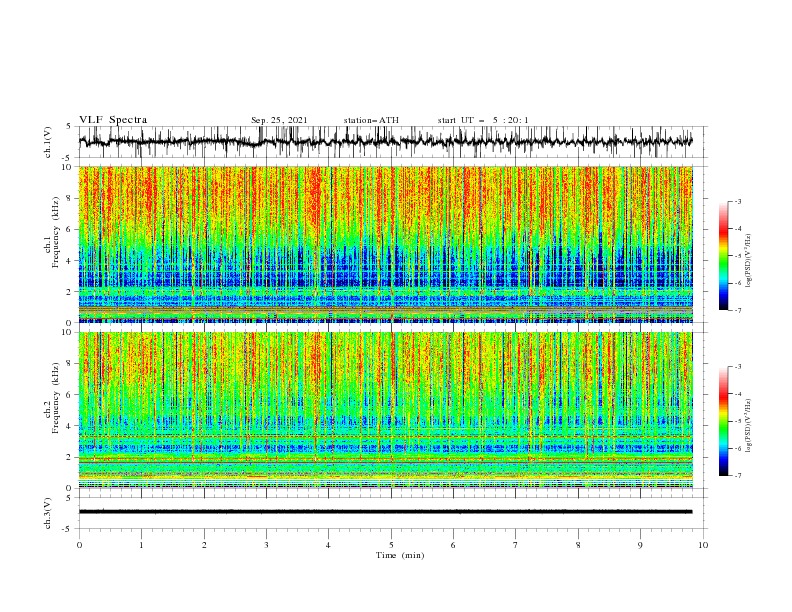Click the "4" tick on the time axis
The width and height of the screenshot is (792, 612).
(328, 545)
